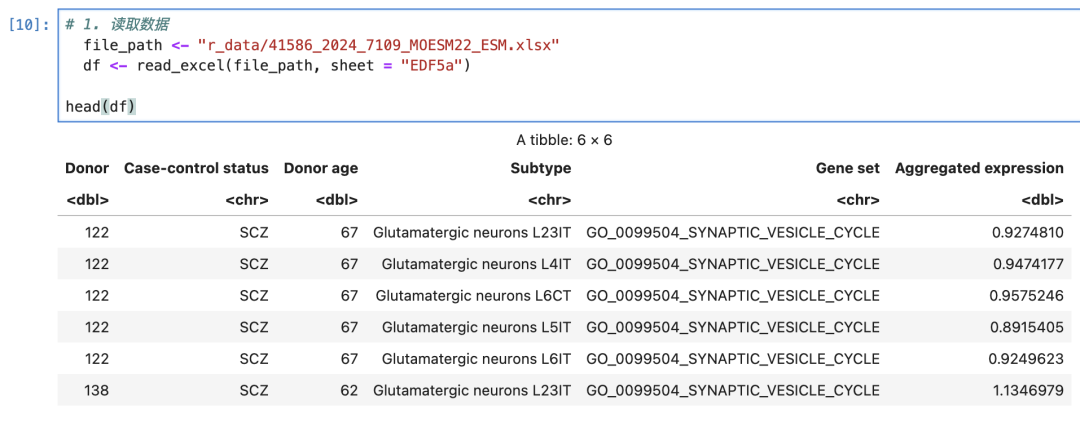
Task: Click the 'A tibble: 6 × 6' caption
Action: point(564,140)
